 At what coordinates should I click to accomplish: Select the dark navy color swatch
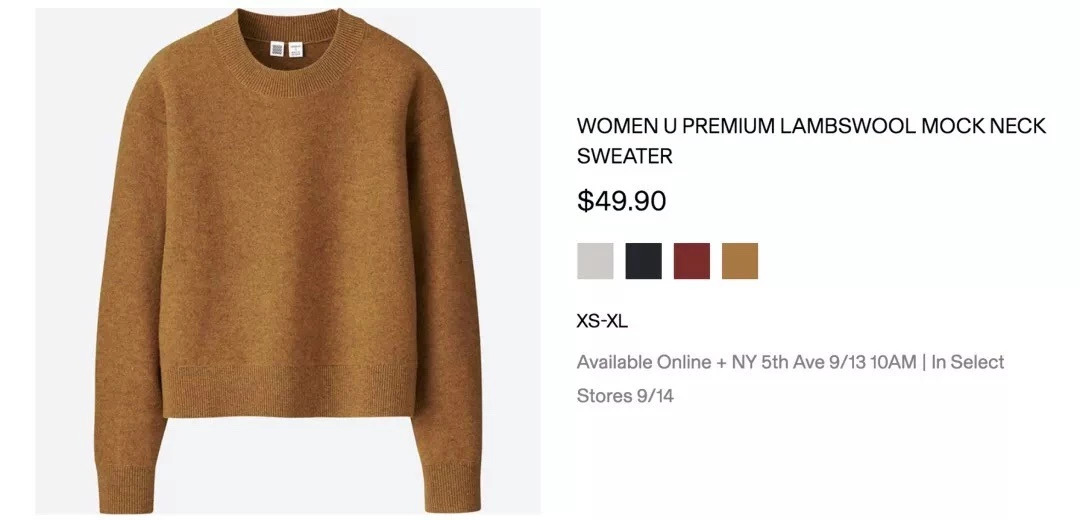tap(643, 261)
